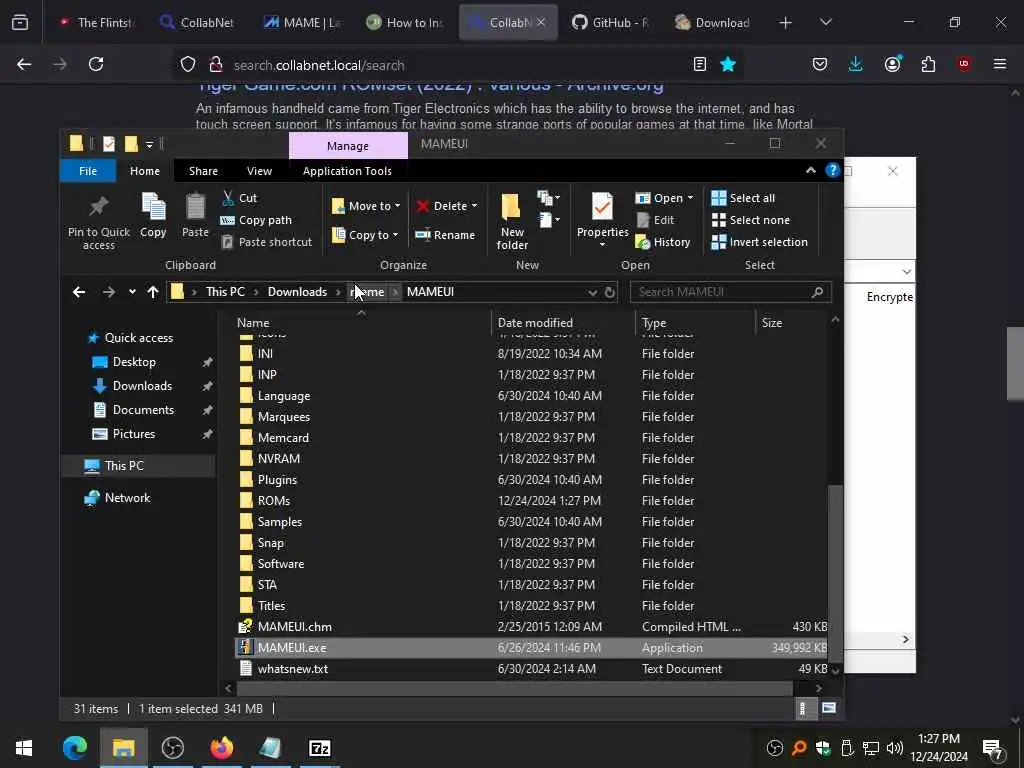Switch to large icons view in status bar

pyautogui.click(x=829, y=709)
